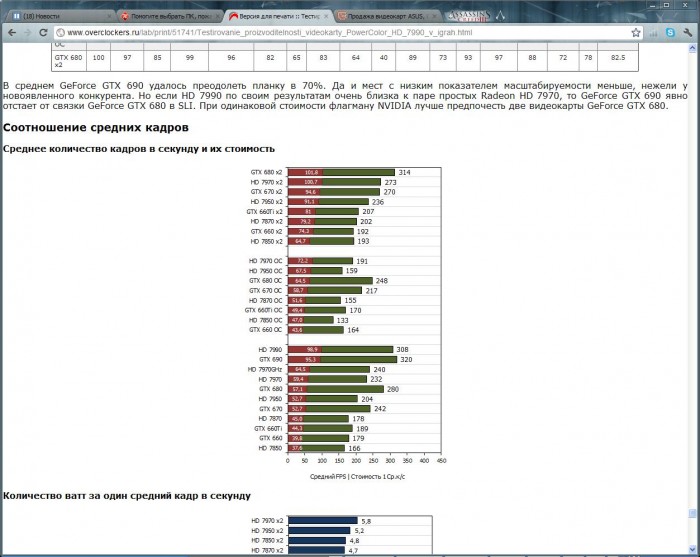Go back with the browser back arrow
The height and width of the screenshot is (557, 700).
click(12, 33)
